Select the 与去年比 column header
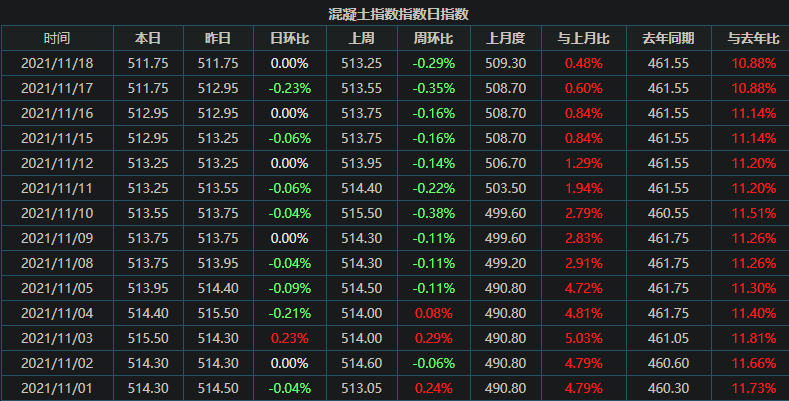Screen dimensions: 789x401 coord(753,38)
